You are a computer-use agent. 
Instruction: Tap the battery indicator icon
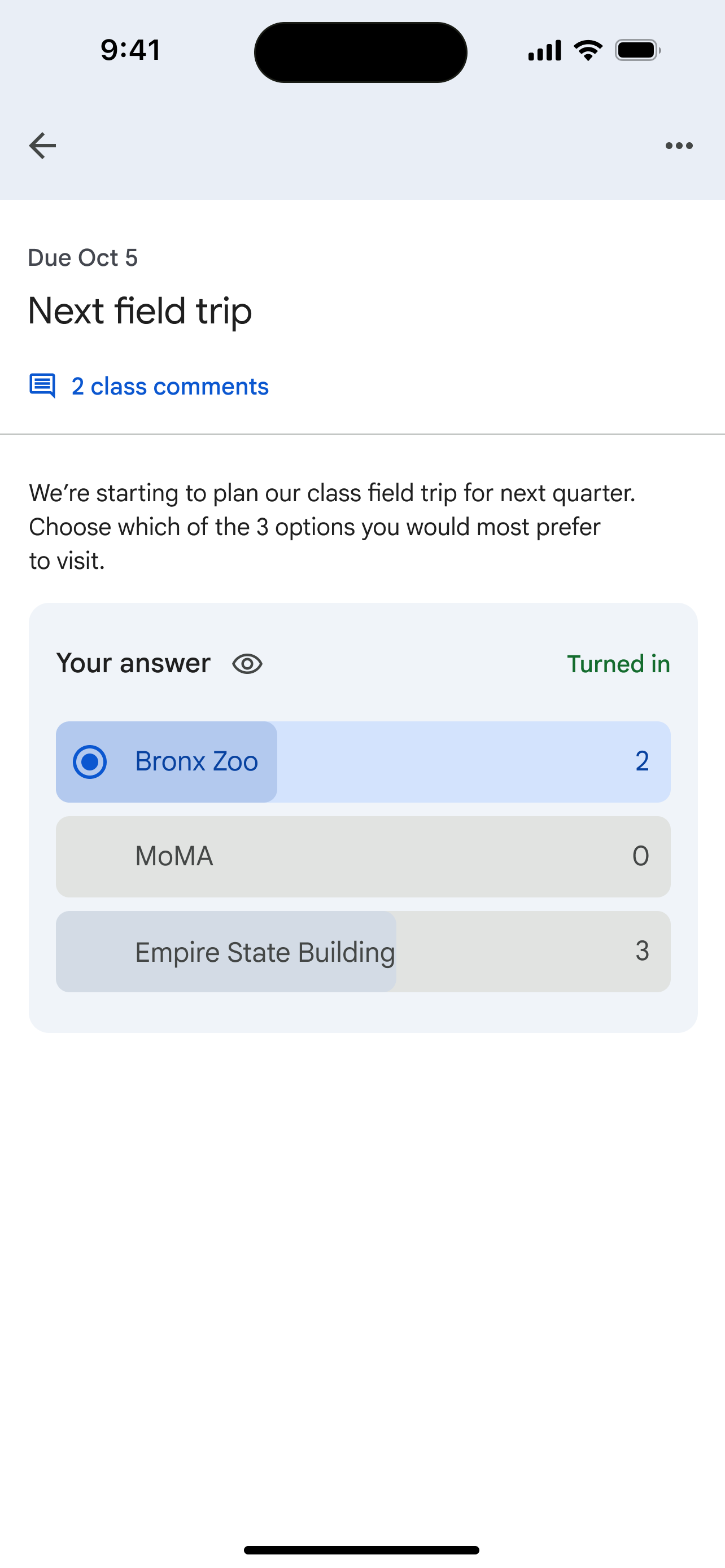click(x=638, y=50)
